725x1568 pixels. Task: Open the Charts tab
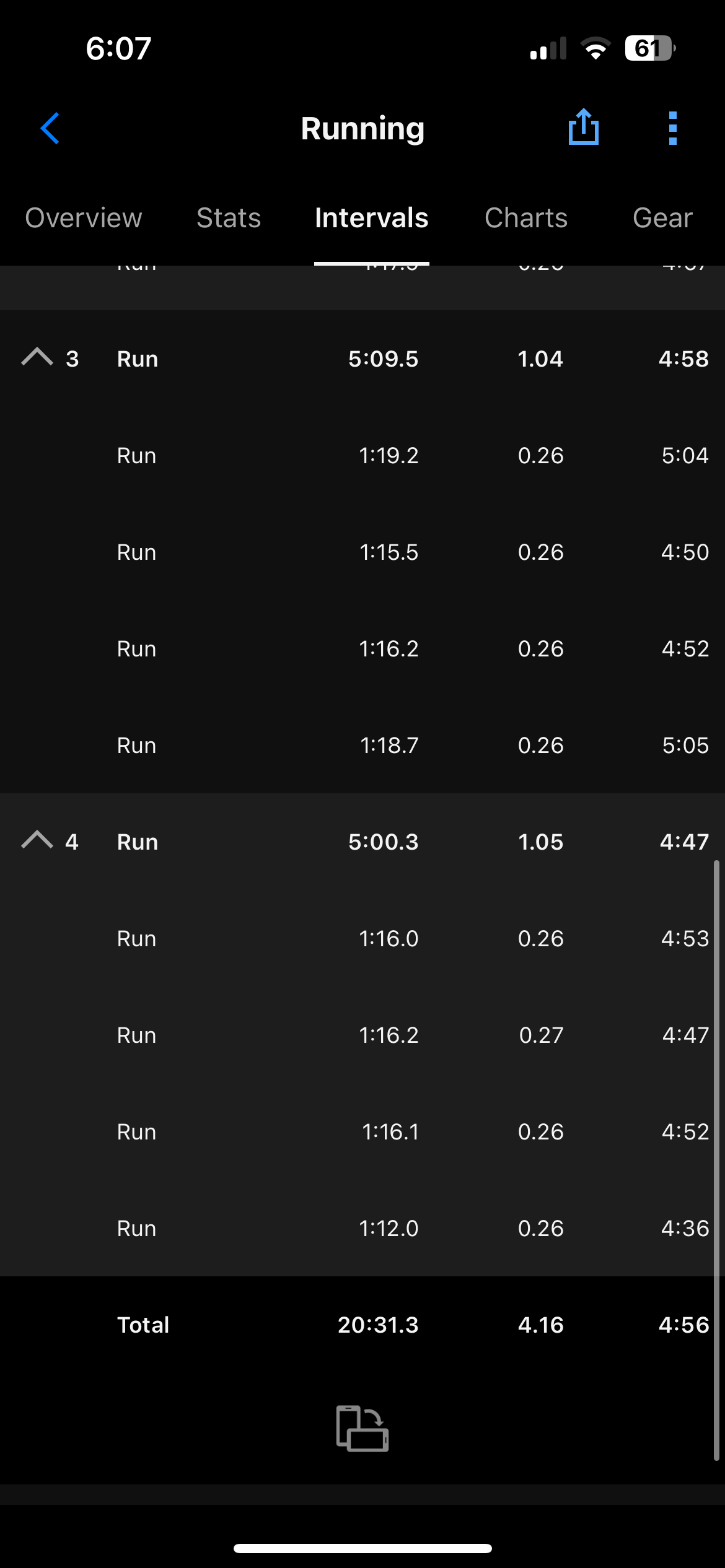click(526, 218)
